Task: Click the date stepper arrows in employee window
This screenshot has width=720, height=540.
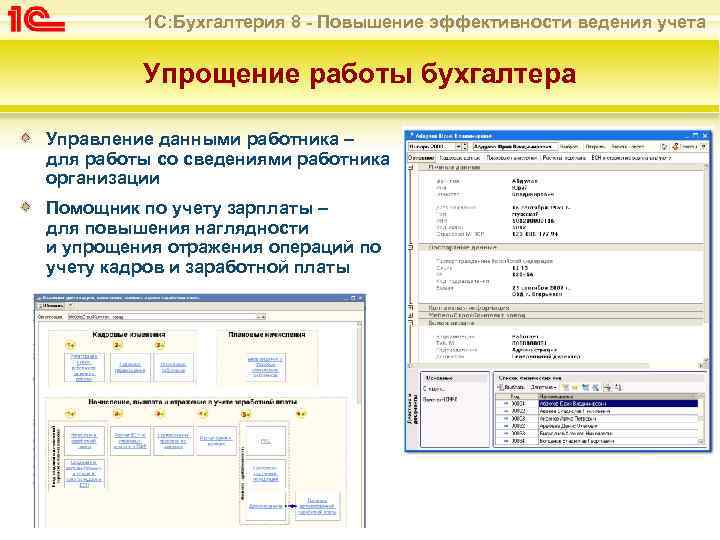Action: [465, 146]
